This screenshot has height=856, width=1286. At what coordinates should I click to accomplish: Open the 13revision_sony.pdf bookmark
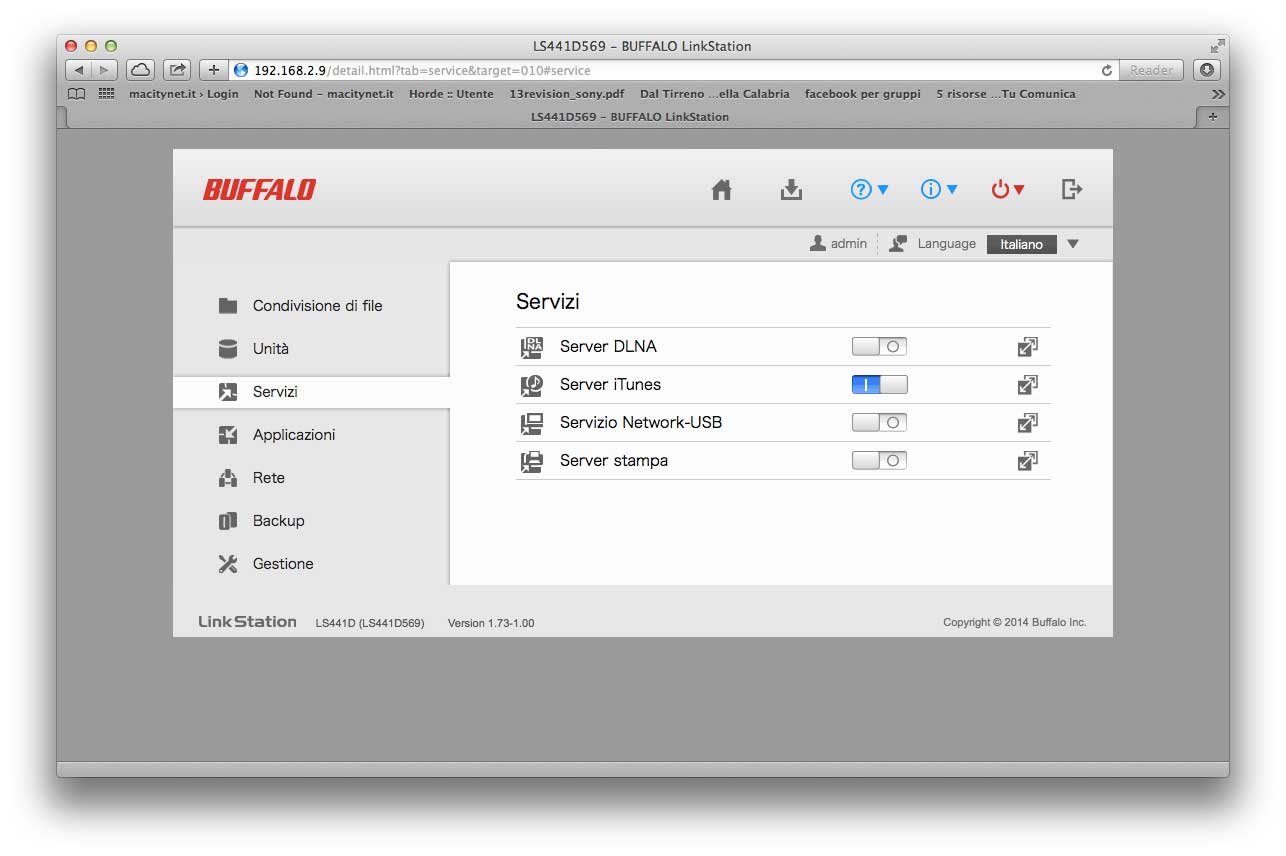point(567,94)
